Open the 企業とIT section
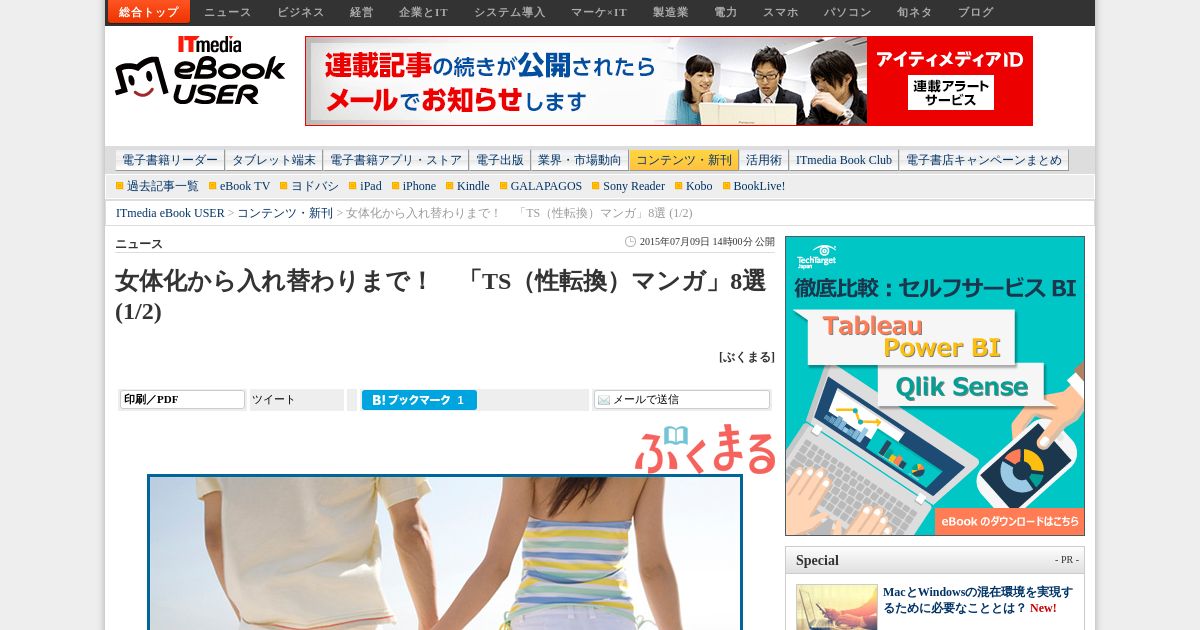The image size is (1200, 630). 423,12
